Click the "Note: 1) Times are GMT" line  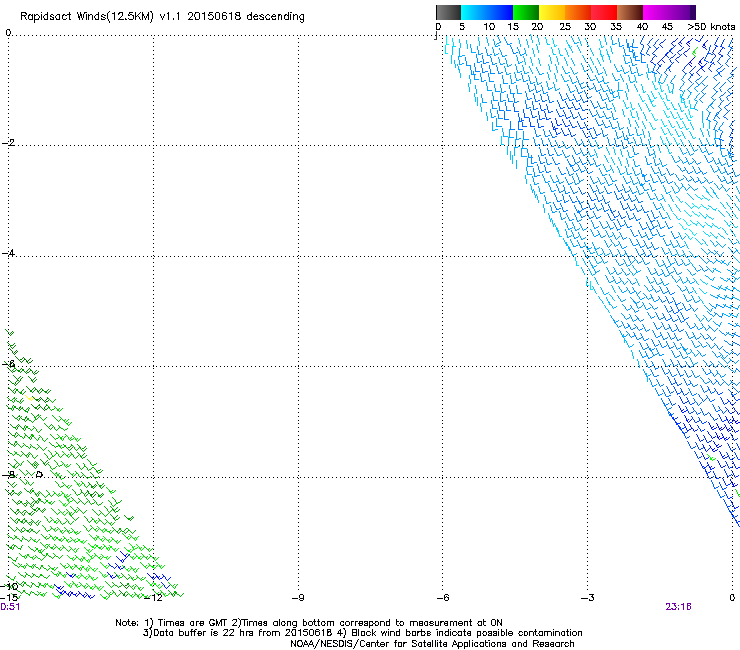[x=309, y=623]
